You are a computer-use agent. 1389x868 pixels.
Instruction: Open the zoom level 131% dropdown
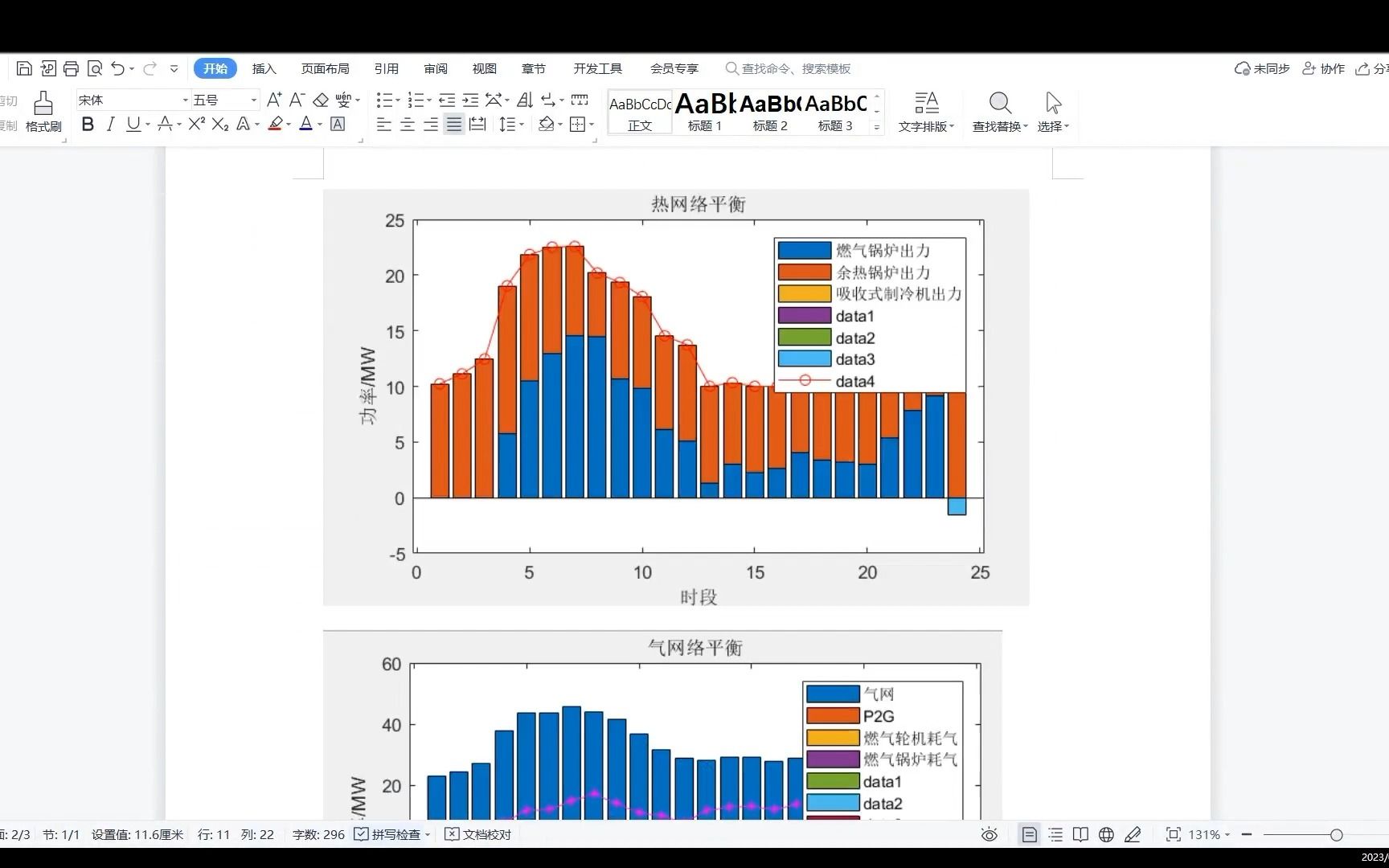tap(1209, 834)
